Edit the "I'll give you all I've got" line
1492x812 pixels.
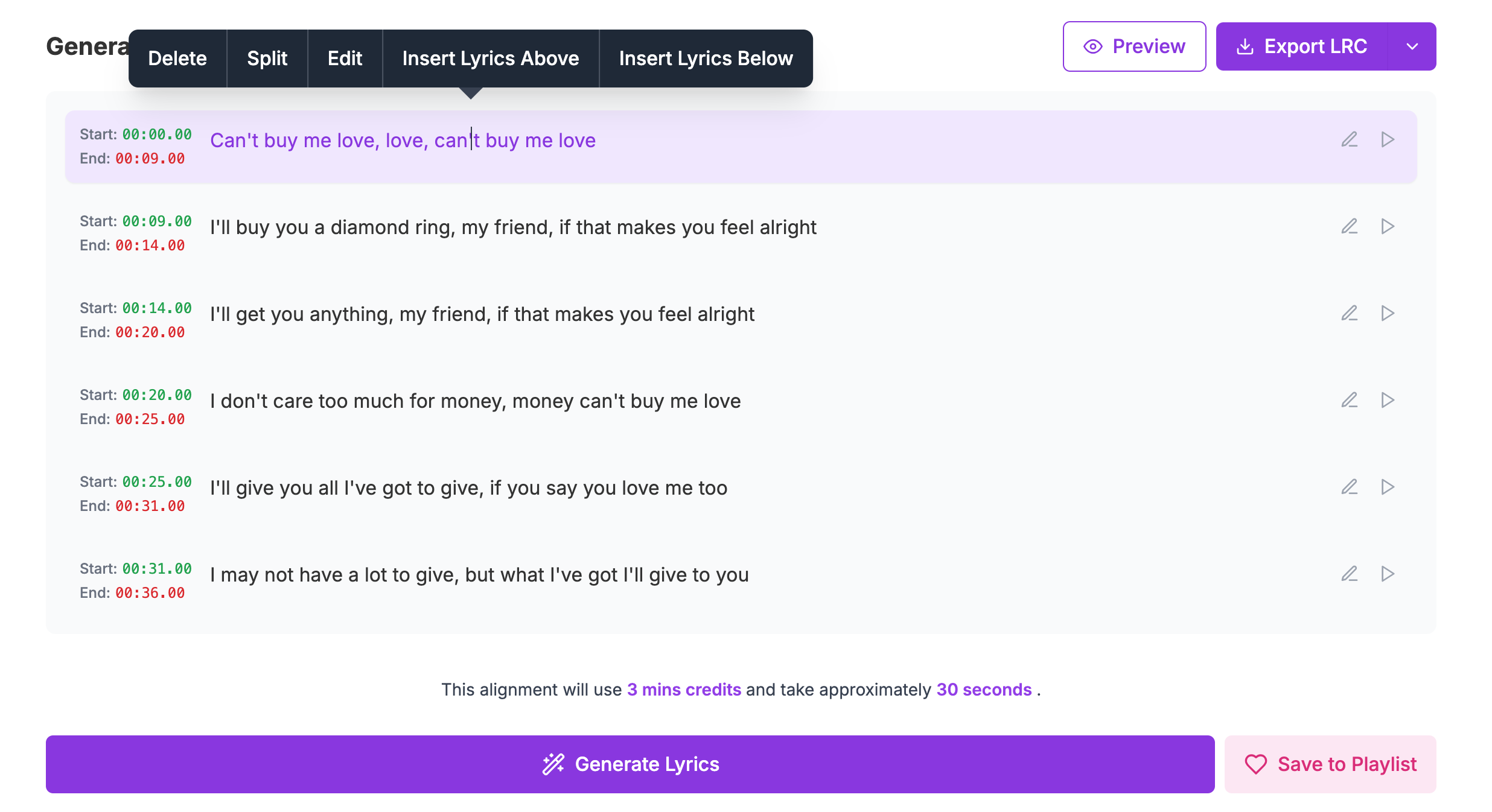click(x=1350, y=487)
